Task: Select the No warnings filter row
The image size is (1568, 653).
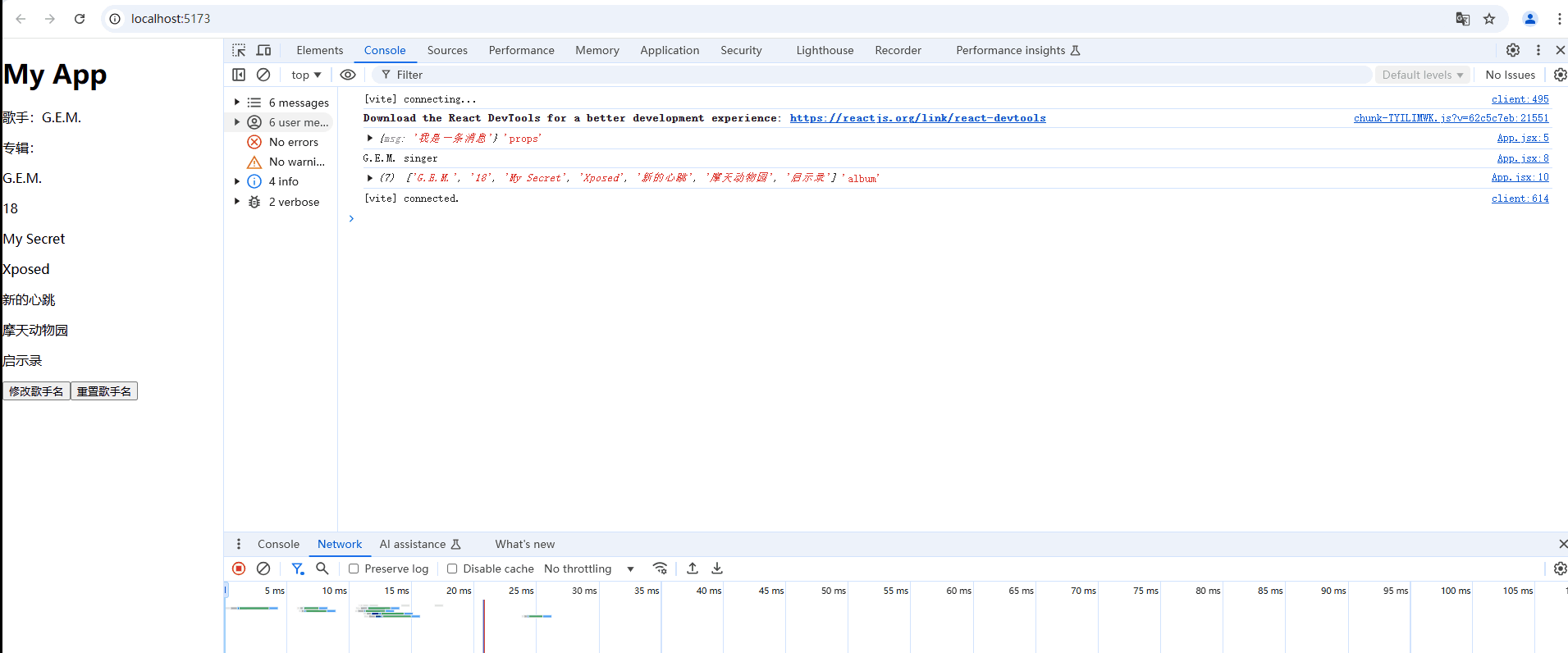Action: tap(281, 162)
